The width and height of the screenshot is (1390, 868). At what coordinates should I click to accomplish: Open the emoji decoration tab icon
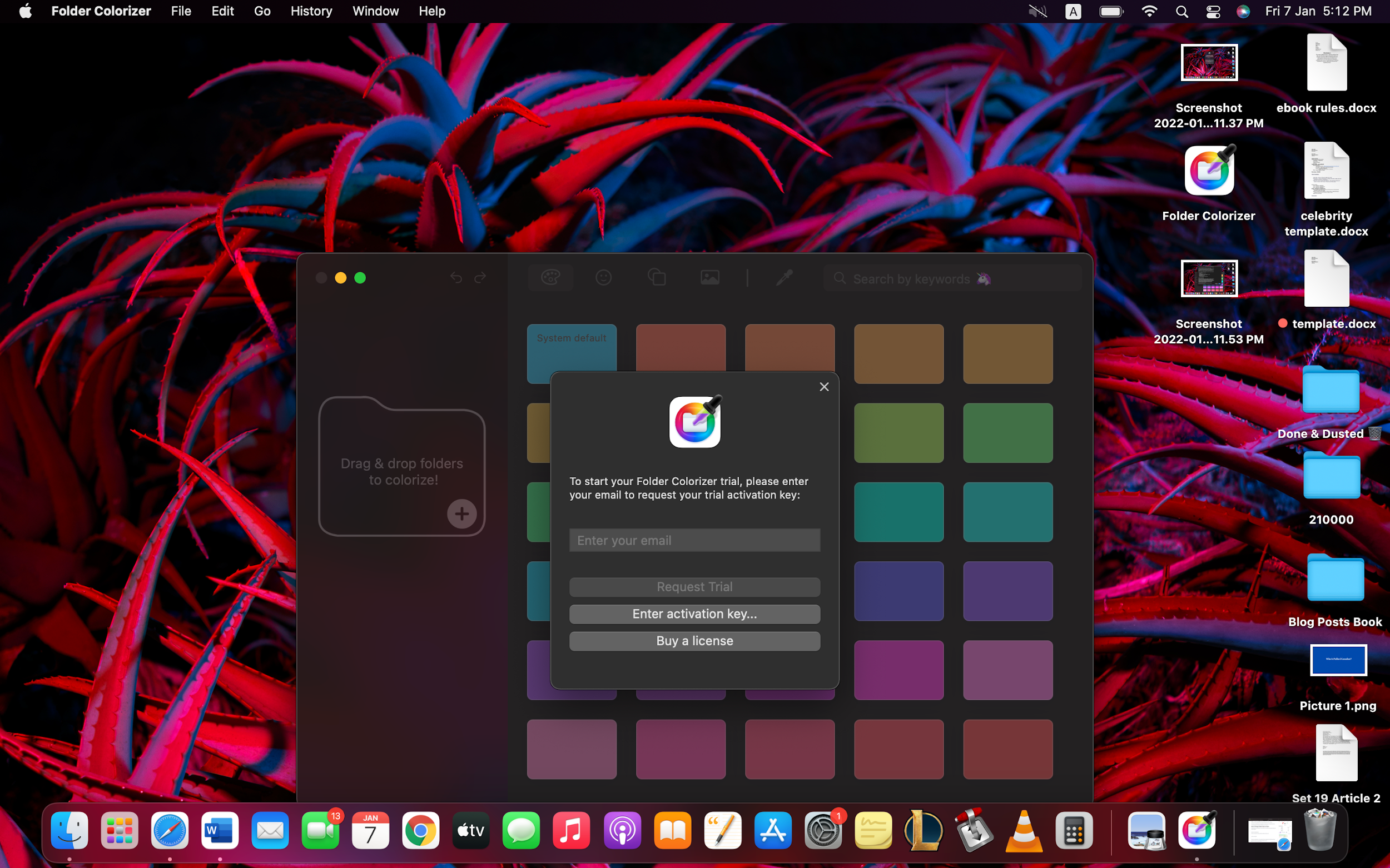pos(603,278)
